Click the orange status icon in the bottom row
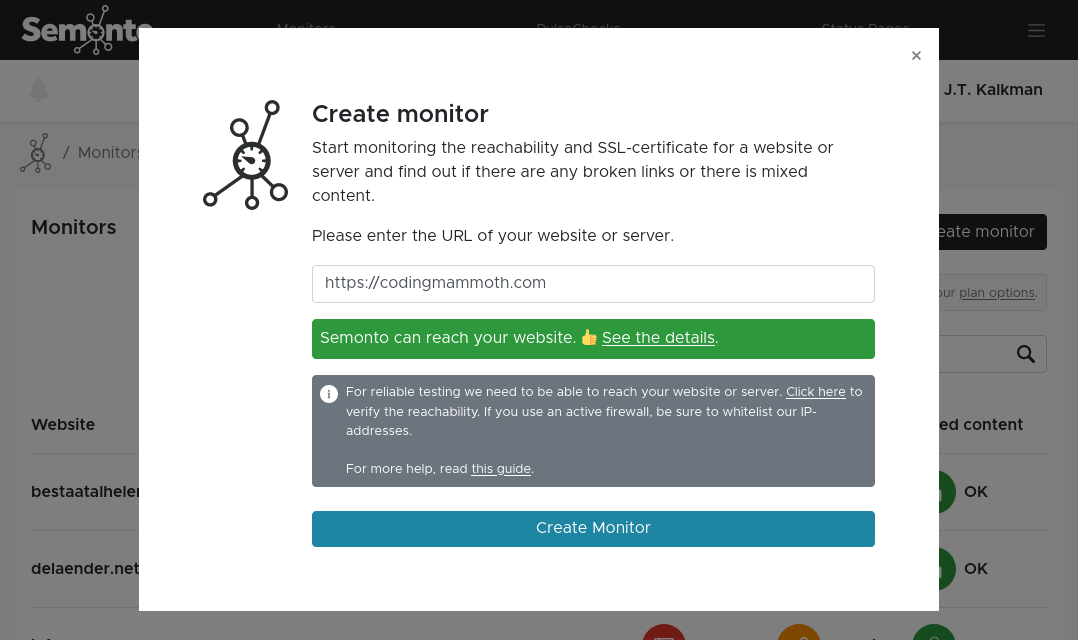Viewport: 1078px width, 640px height. (x=798, y=633)
